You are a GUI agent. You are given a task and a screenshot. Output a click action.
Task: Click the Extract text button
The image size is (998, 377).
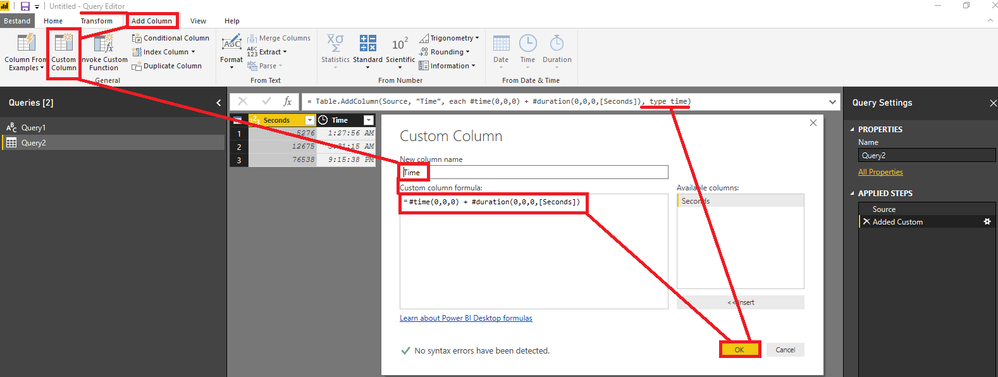tap(267, 52)
